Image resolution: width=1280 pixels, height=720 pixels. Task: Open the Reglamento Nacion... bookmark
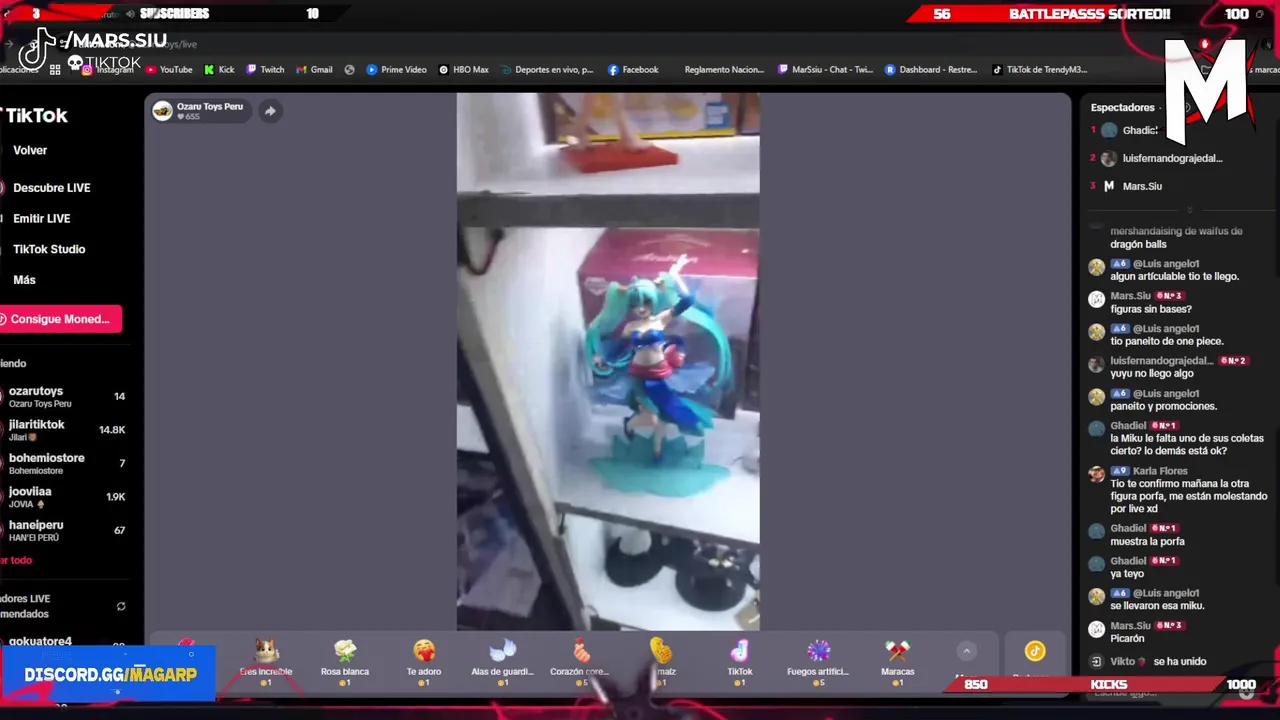tap(724, 70)
